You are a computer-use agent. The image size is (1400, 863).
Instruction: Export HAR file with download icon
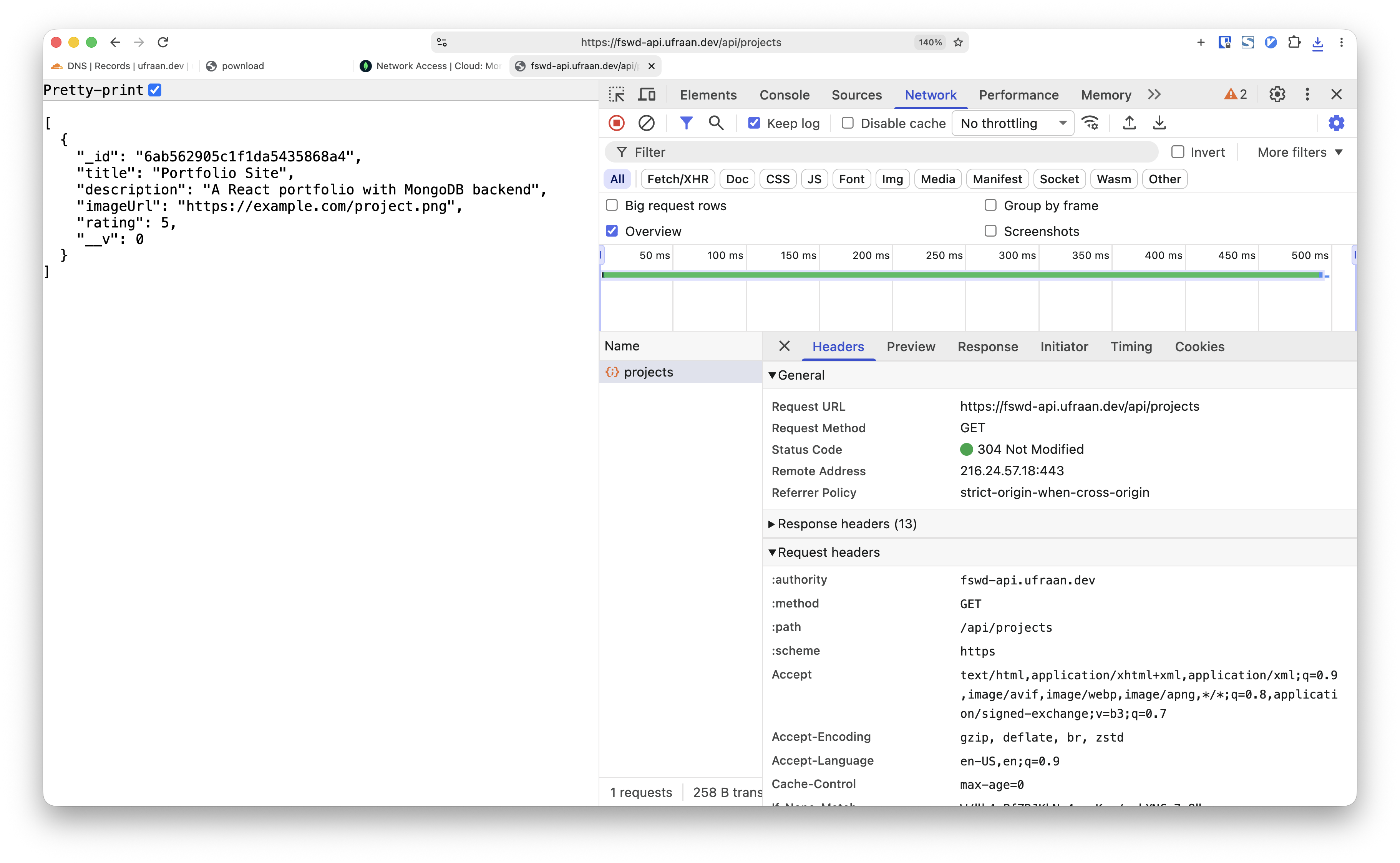coord(1159,123)
